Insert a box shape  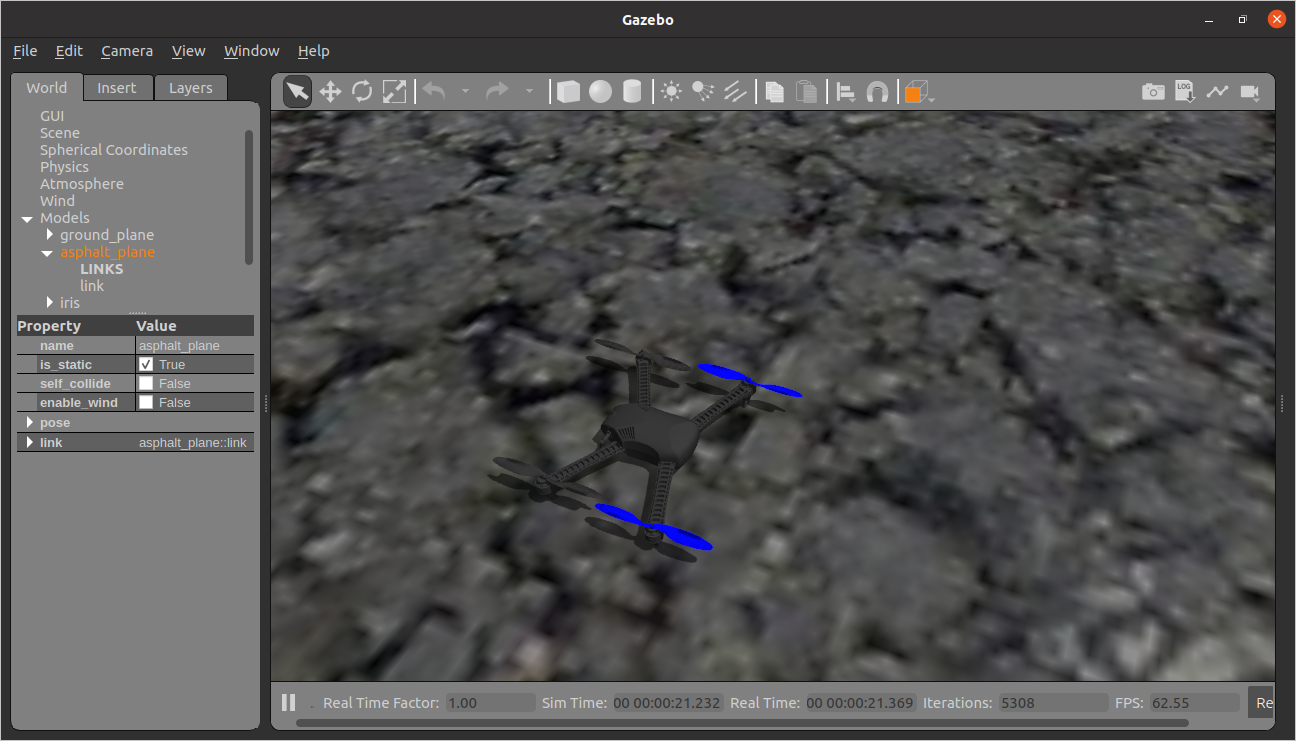pos(568,92)
